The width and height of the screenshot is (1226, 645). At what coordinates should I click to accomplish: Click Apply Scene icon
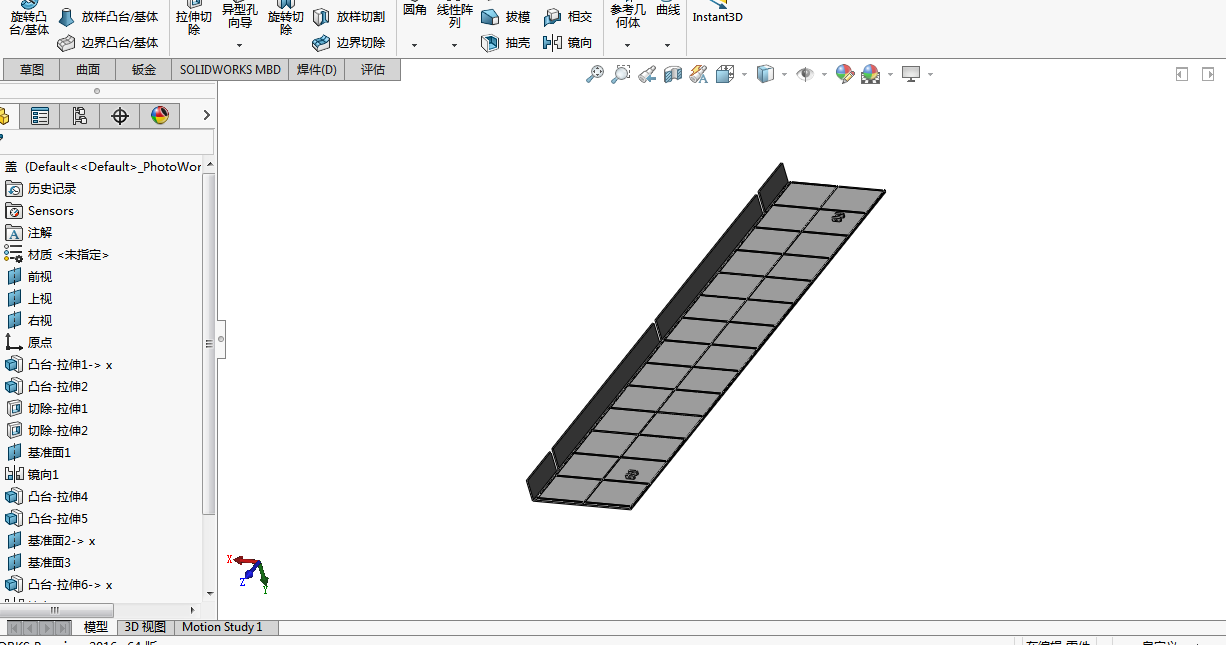pos(871,74)
